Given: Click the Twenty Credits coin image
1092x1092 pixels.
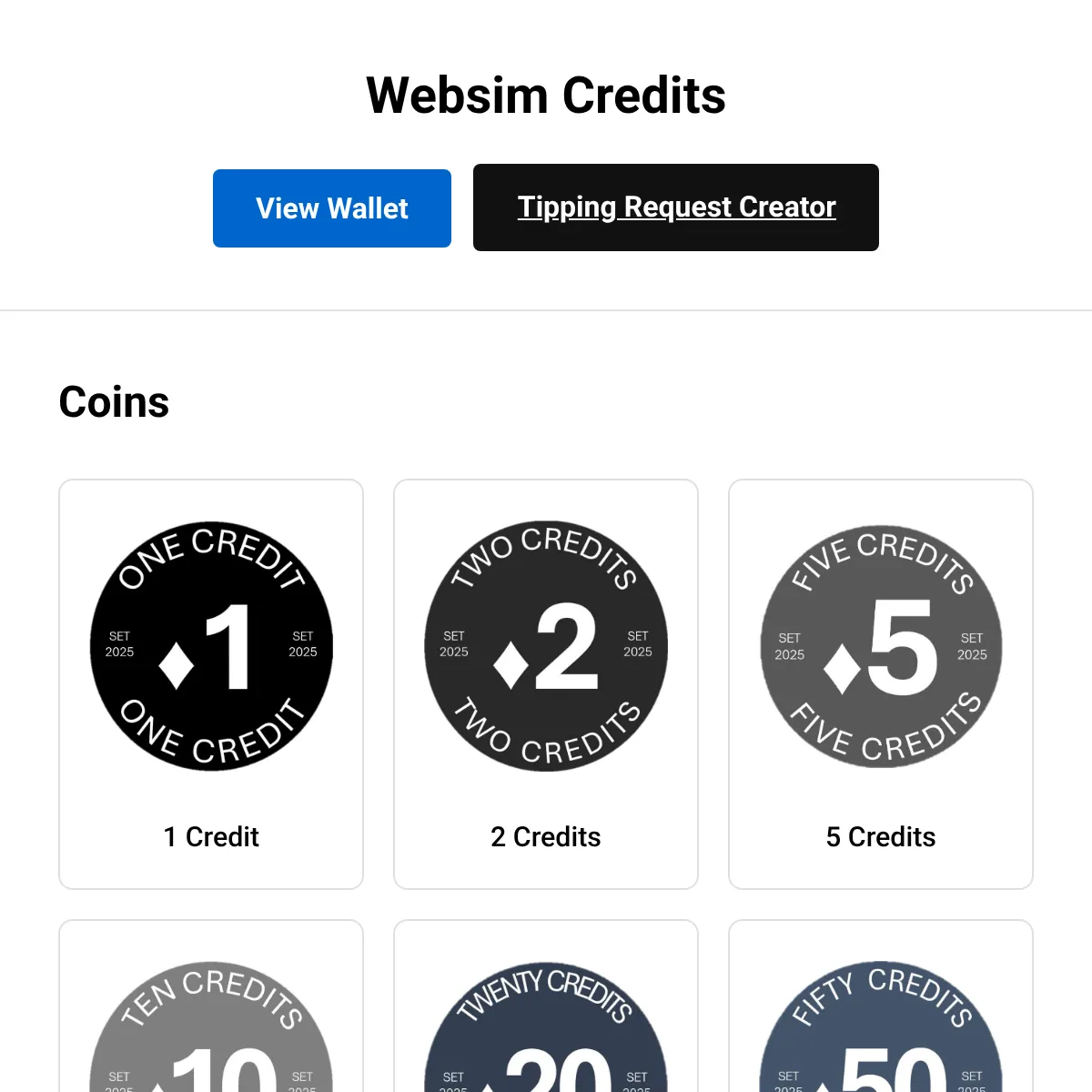Looking at the screenshot, I should click(x=545, y=1046).
